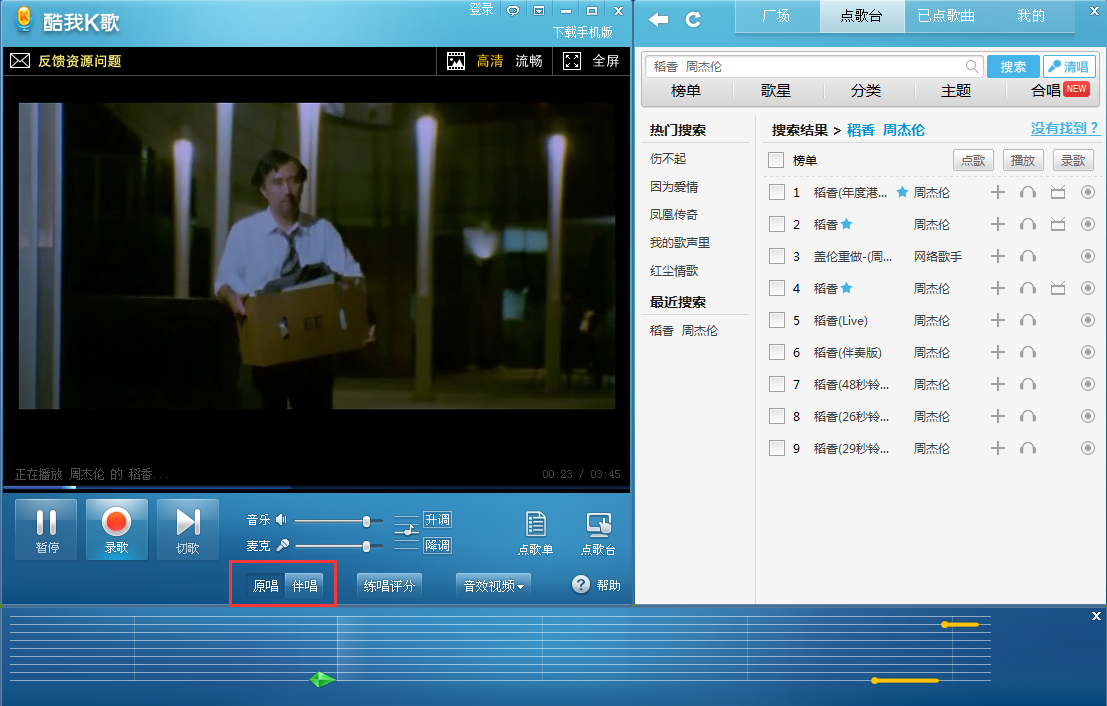Click the batch 录歌 button
Image resolution: width=1107 pixels, height=706 pixels.
point(1073,160)
